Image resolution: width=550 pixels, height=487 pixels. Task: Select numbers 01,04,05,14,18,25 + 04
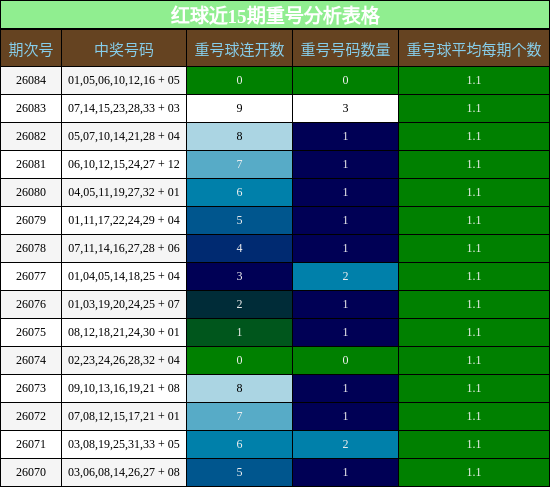(x=124, y=276)
